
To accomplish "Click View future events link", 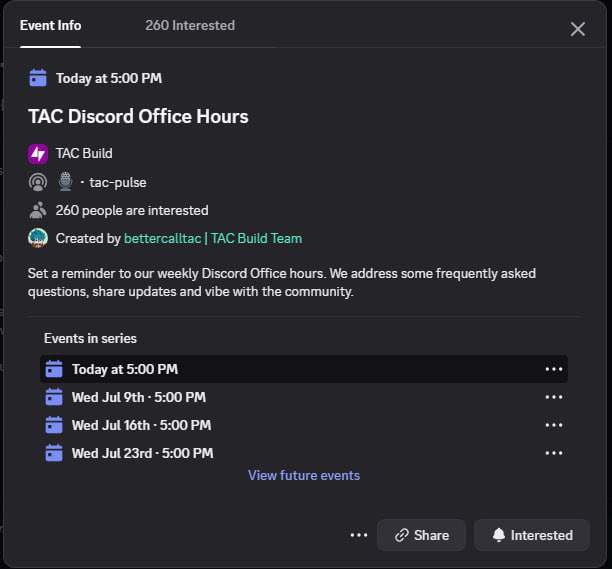I will point(304,475).
